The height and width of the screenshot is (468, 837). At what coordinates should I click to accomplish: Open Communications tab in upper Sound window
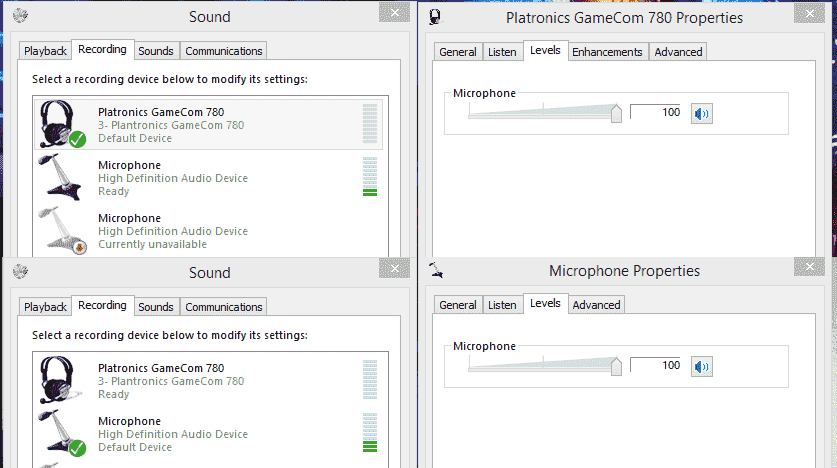coord(224,51)
